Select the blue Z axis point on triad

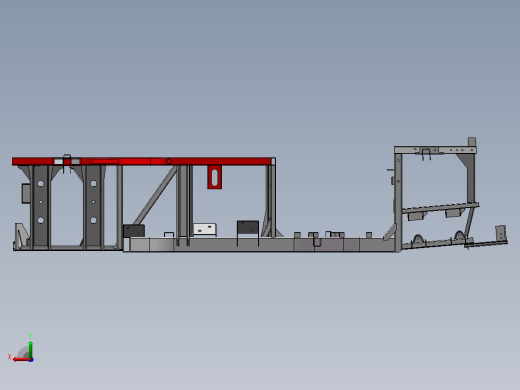click(31, 360)
